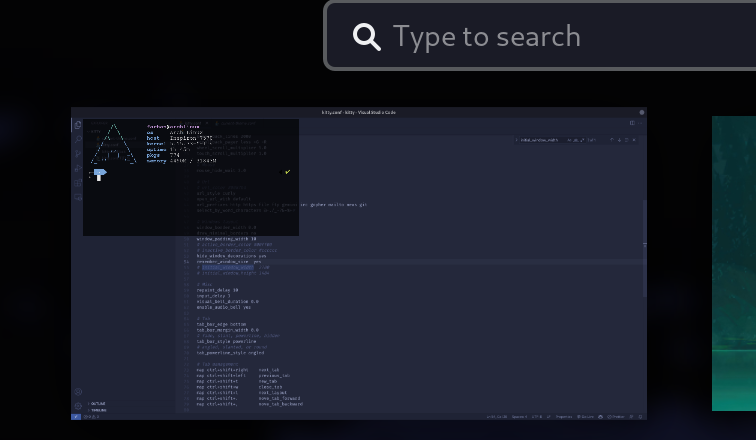Open the Explorer icon in VS Code activity bar
756x440 pixels.
point(78,125)
